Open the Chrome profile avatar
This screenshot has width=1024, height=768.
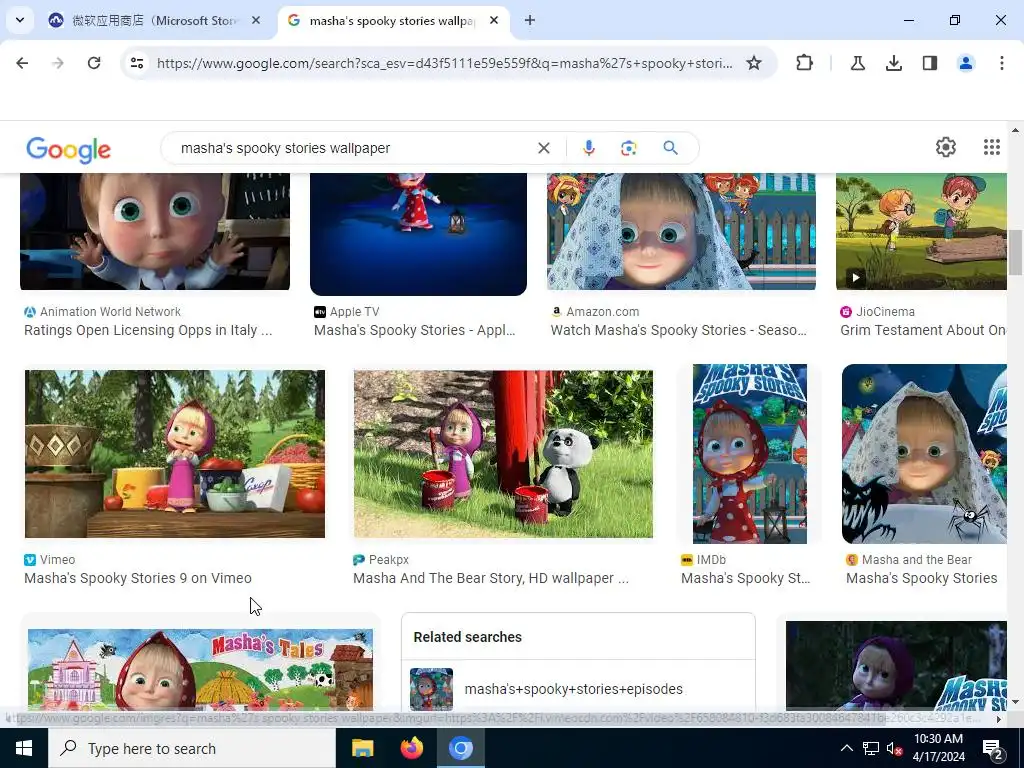coord(966,63)
